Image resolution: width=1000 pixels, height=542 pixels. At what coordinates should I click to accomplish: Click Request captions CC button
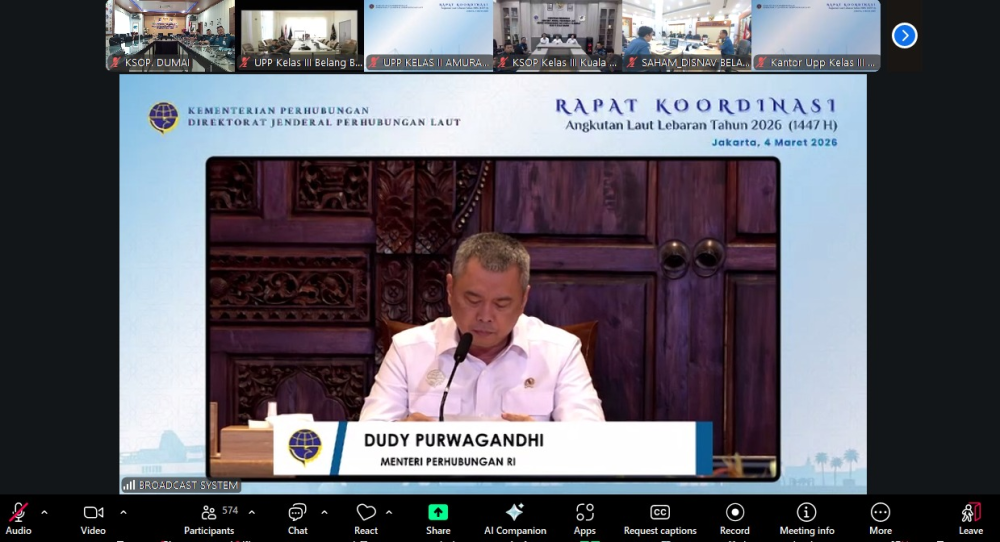660,519
